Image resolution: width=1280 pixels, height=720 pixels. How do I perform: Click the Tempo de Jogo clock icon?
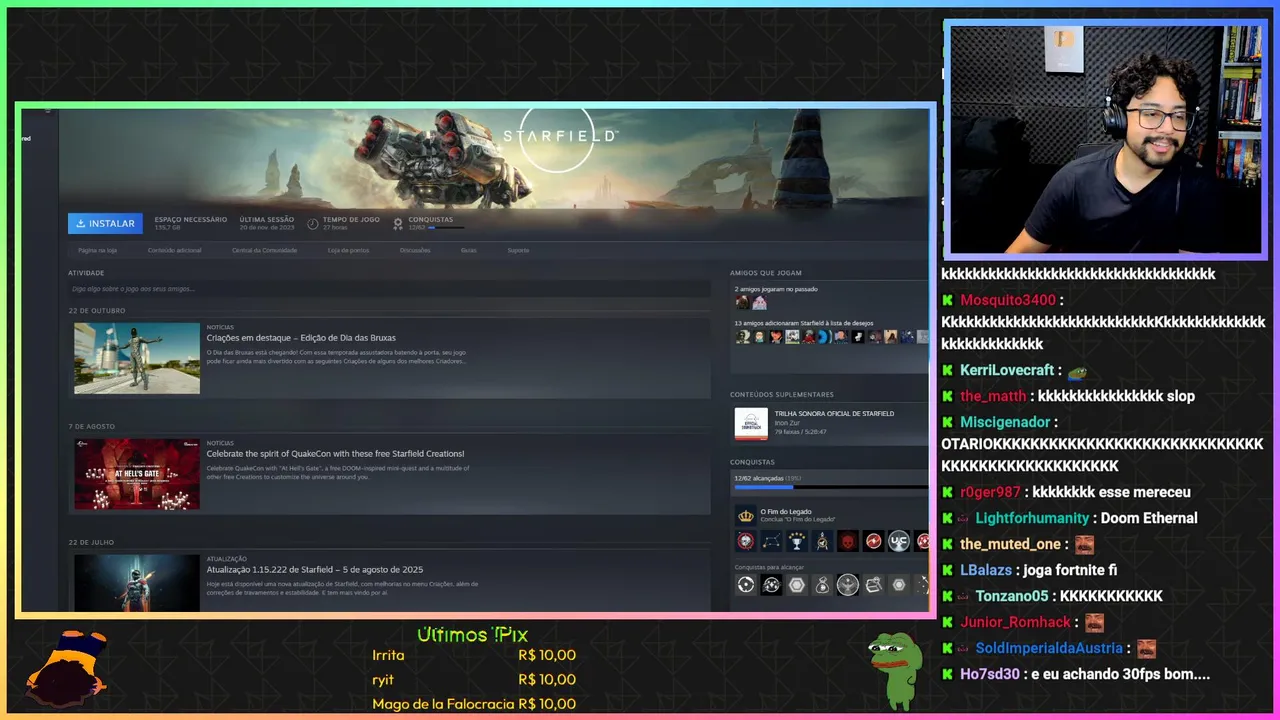pyautogui.click(x=313, y=224)
